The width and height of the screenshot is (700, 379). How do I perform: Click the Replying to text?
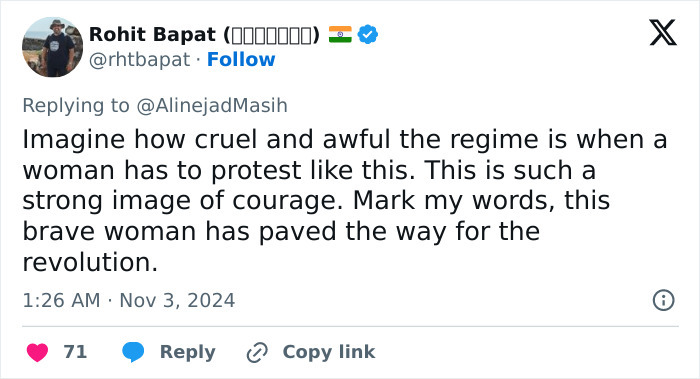[76, 106]
